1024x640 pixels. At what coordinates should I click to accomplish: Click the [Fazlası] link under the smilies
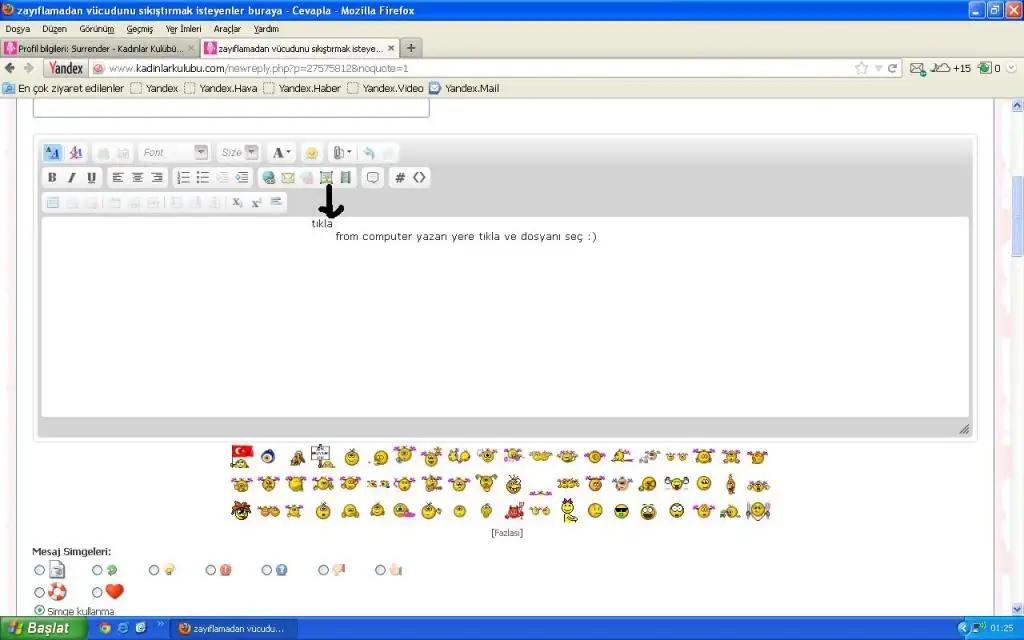tap(507, 533)
